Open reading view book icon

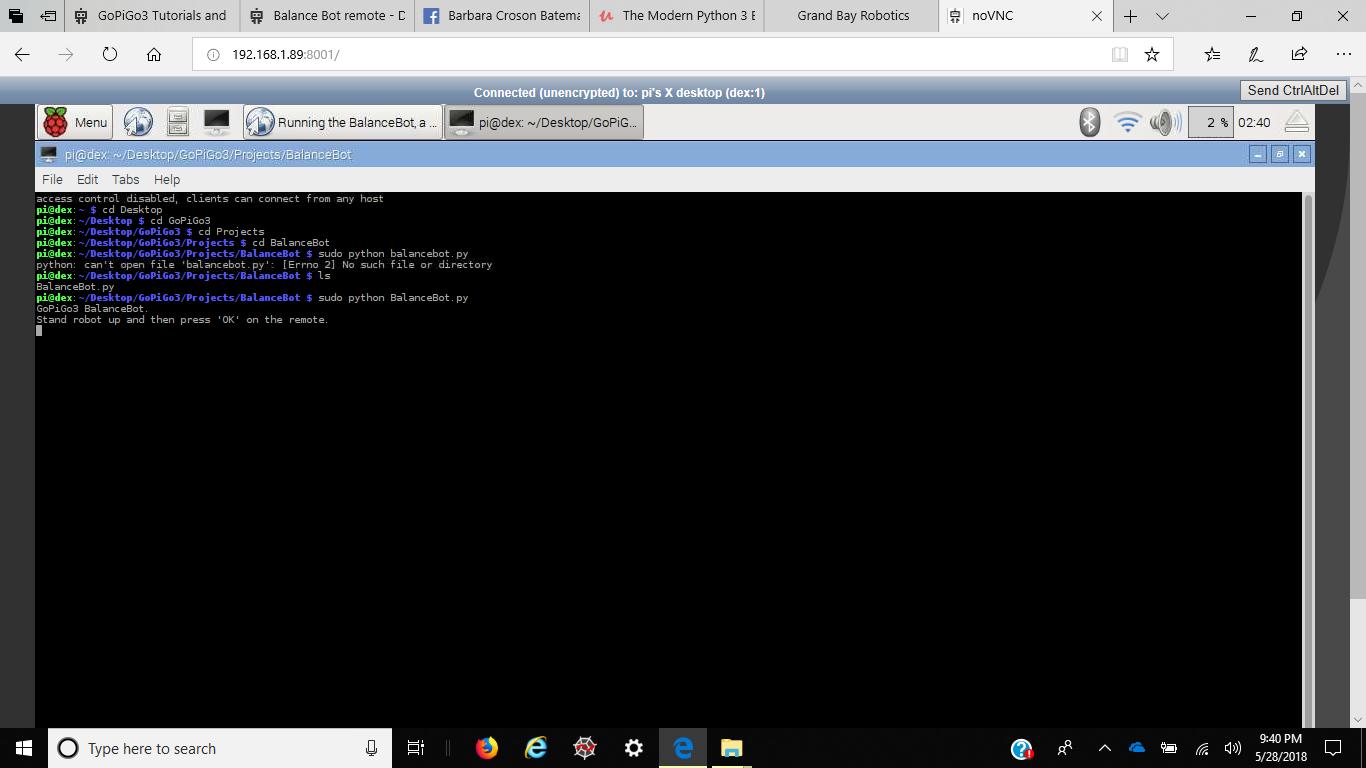[x=1120, y=54]
